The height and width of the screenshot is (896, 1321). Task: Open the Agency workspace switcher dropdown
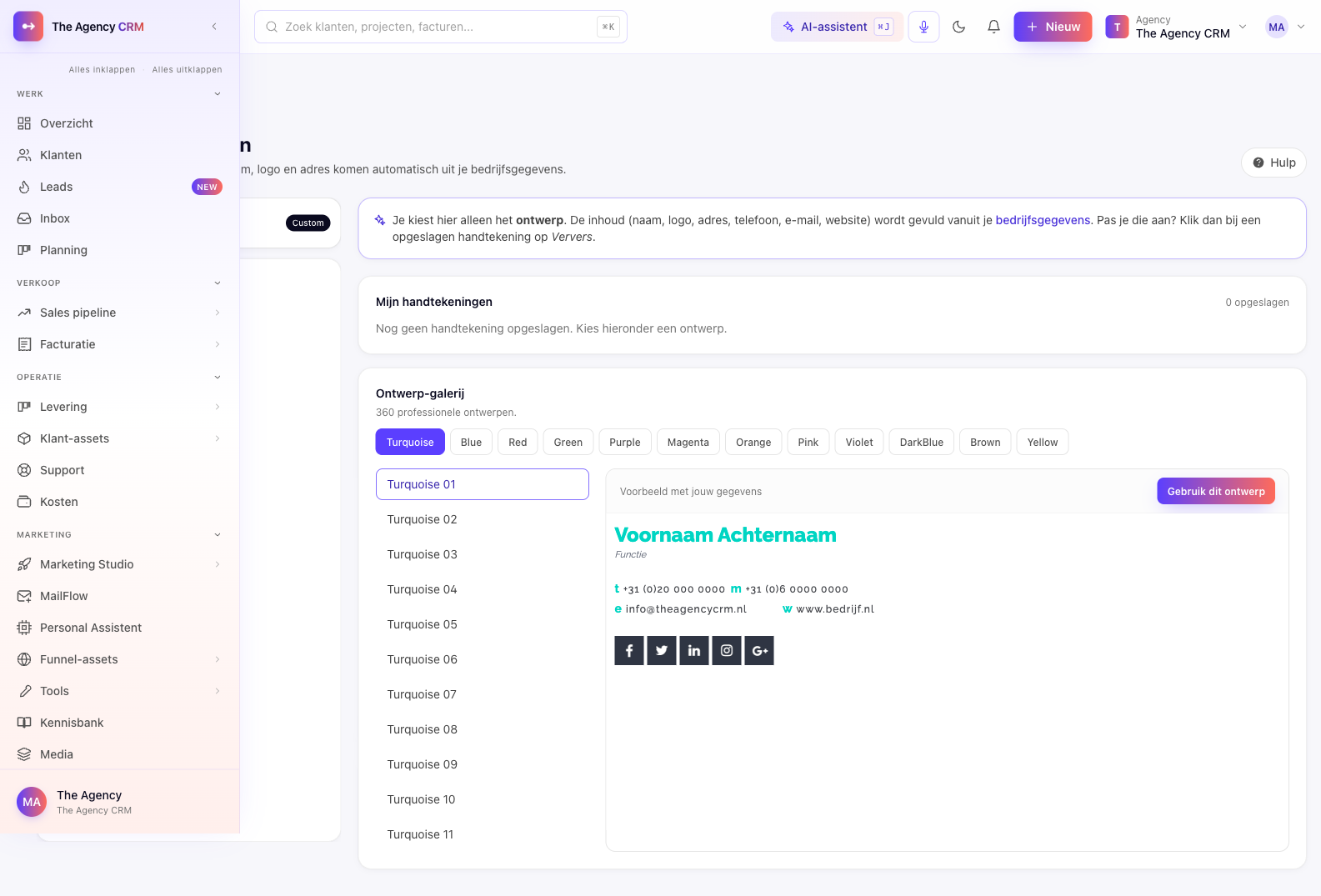coord(1176,27)
